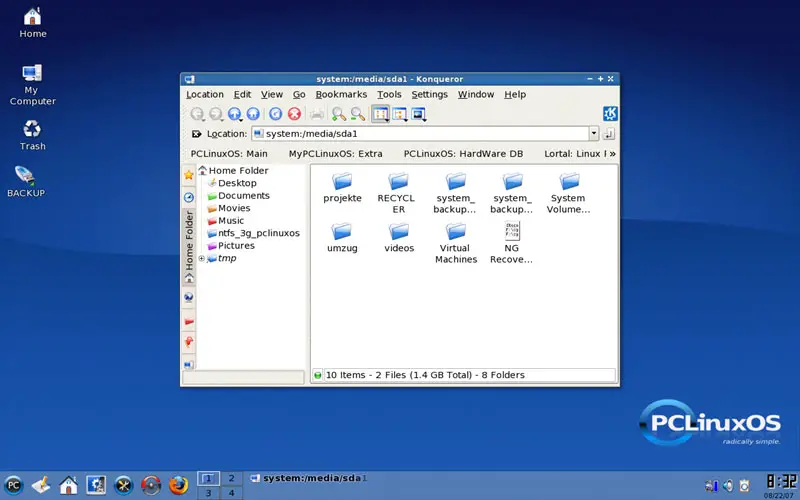Select ntfs_3g_pclinuxos in the sidebar tree
Screen dimensions: 800x500
point(254,233)
